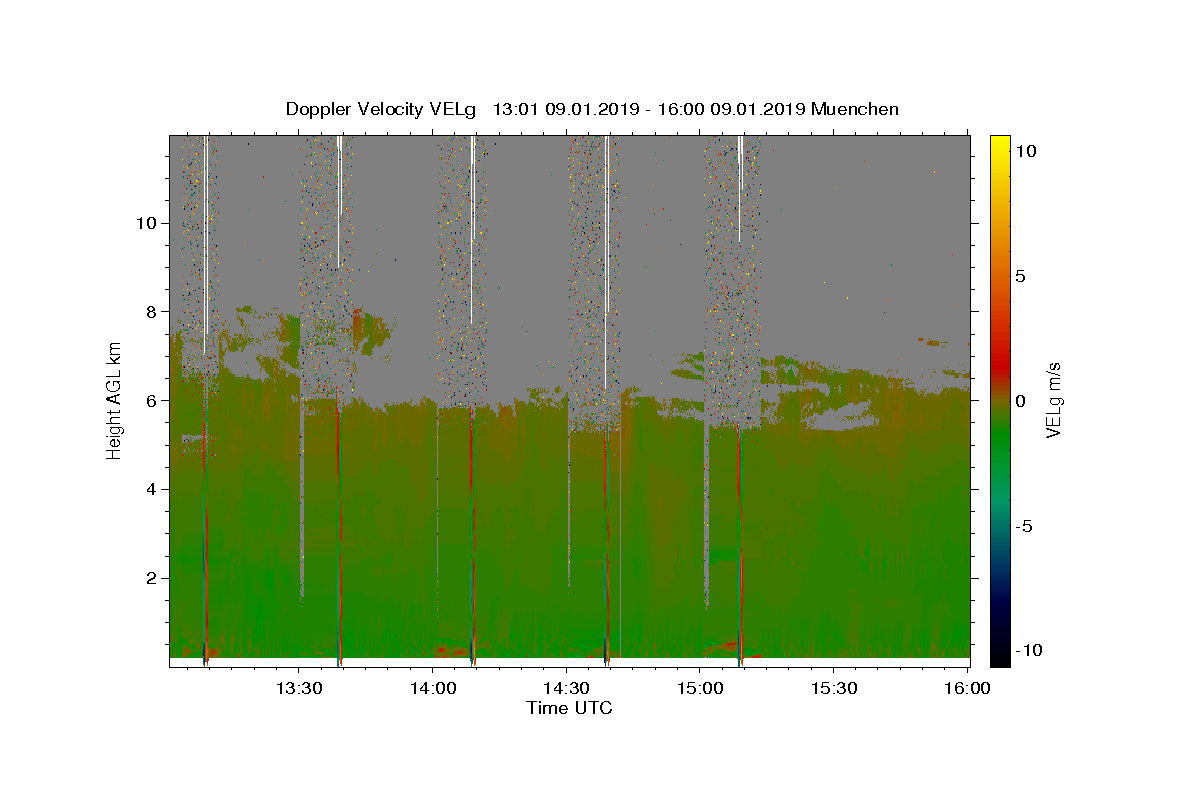Screen dimensions: 1200x800
Task: Select the '16:00' time axis label
Action: click(x=967, y=688)
